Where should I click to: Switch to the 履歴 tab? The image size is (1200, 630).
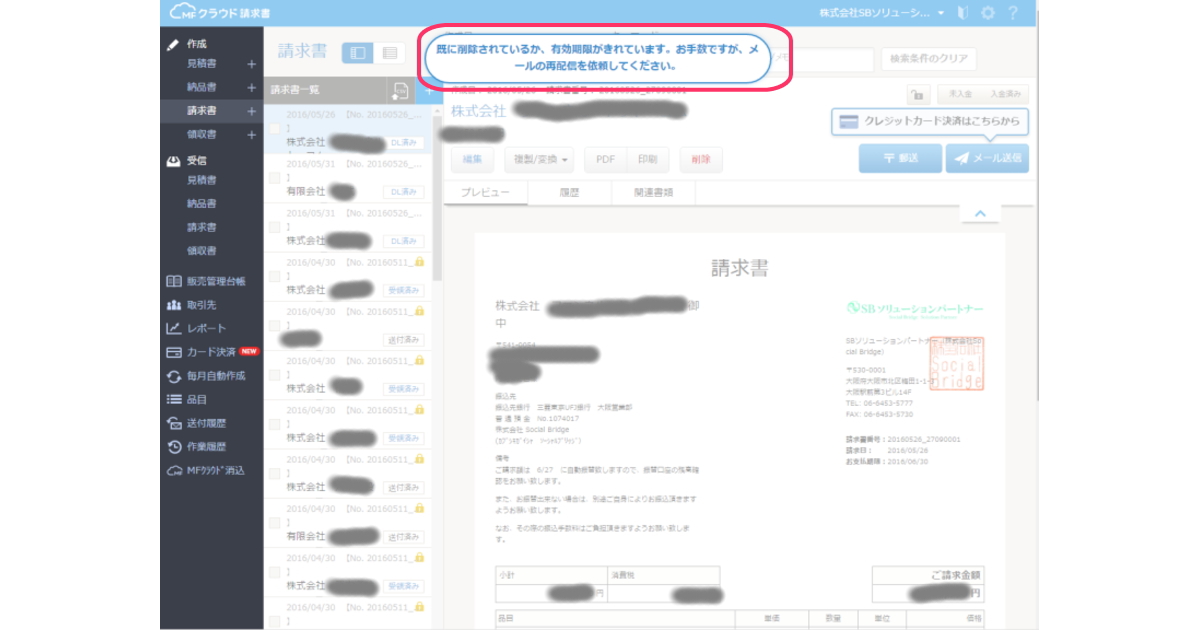coord(568,193)
